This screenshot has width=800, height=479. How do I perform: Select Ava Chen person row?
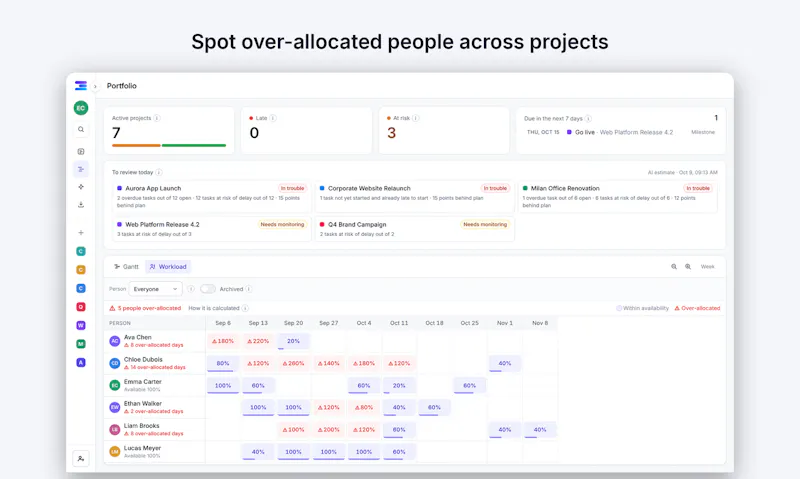(x=155, y=341)
